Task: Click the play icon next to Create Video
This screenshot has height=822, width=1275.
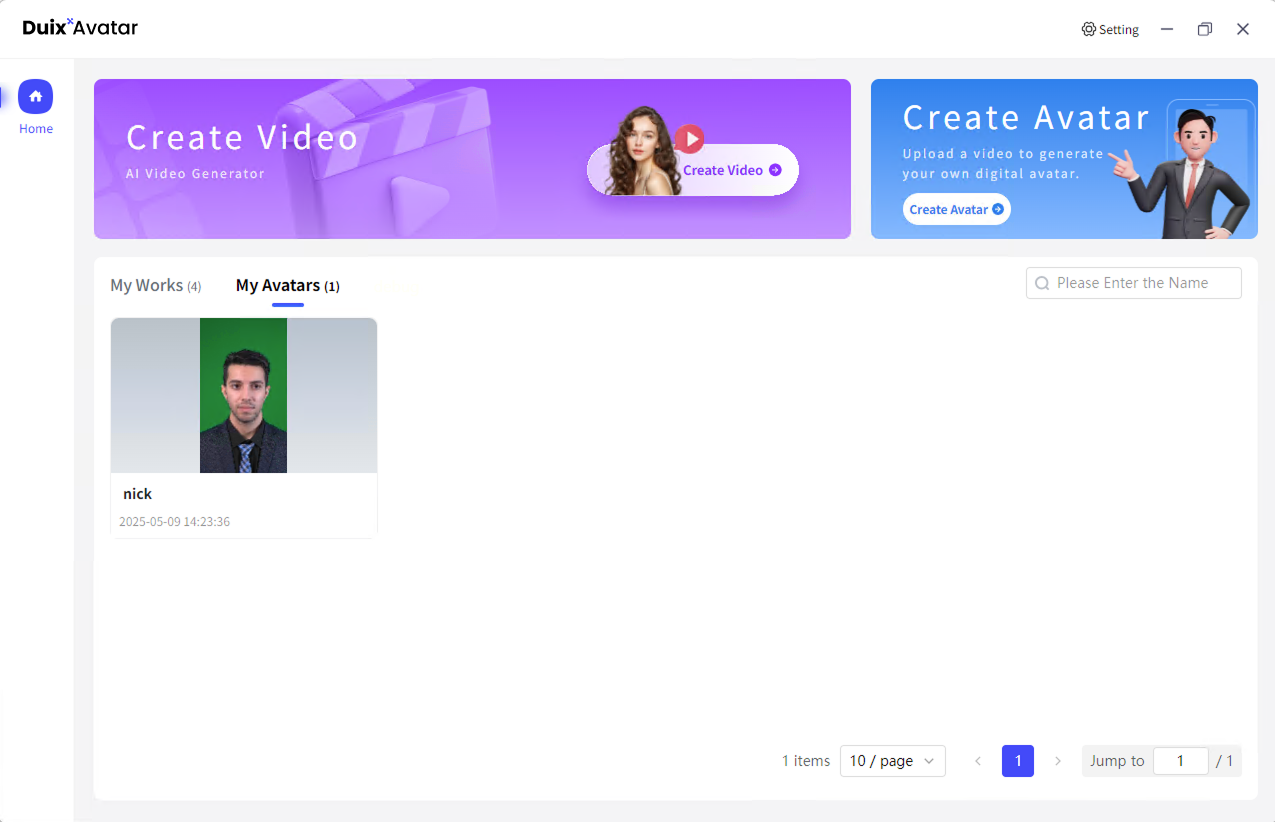Action: [x=690, y=138]
